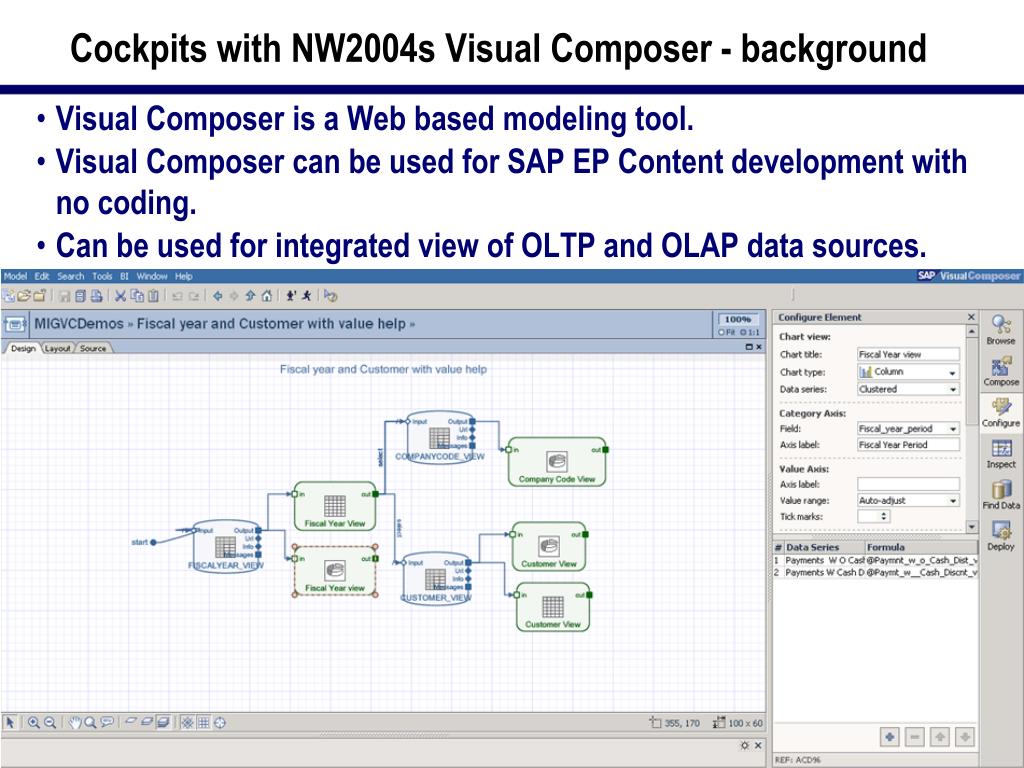Click the empty Value Axis label field
The image size is (1024, 768).
click(x=908, y=484)
